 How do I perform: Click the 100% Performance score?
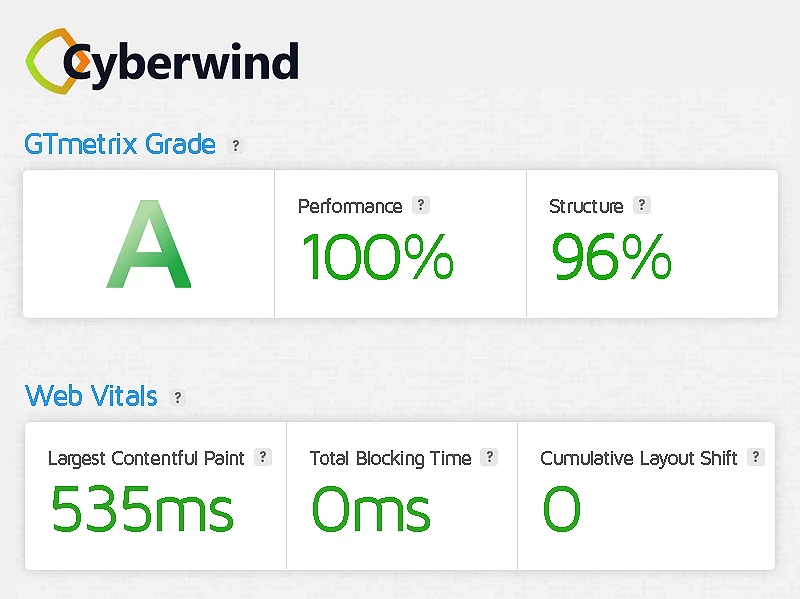(x=378, y=256)
